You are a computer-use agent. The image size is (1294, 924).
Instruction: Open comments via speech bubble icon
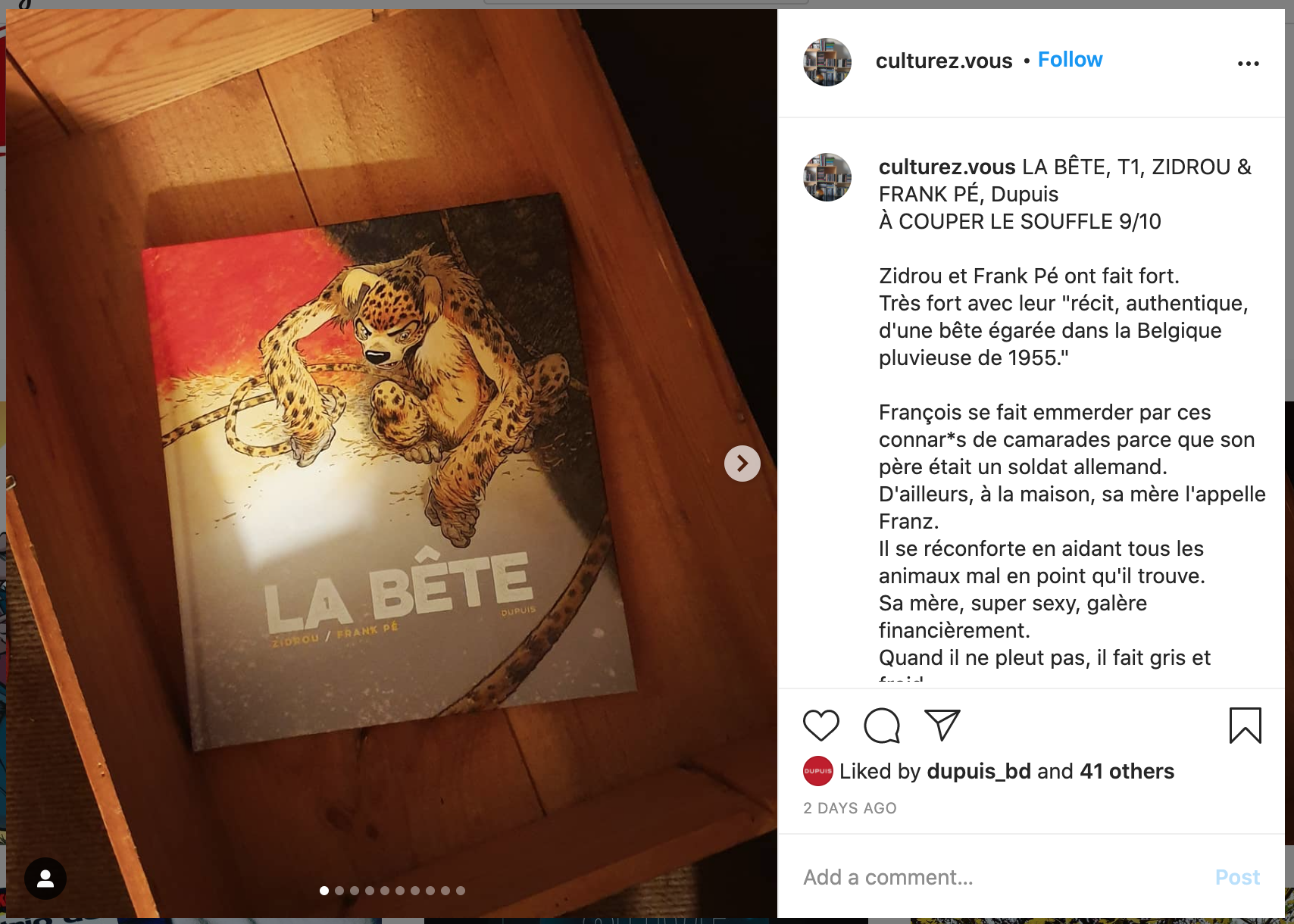(x=882, y=726)
